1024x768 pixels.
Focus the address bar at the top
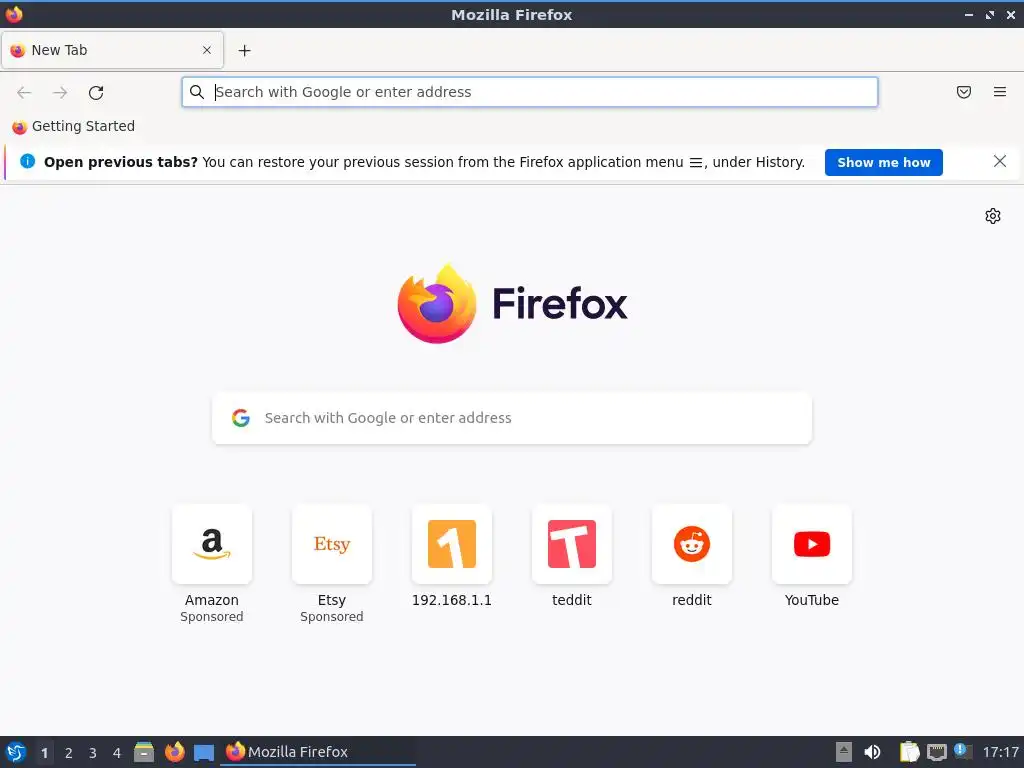click(530, 92)
